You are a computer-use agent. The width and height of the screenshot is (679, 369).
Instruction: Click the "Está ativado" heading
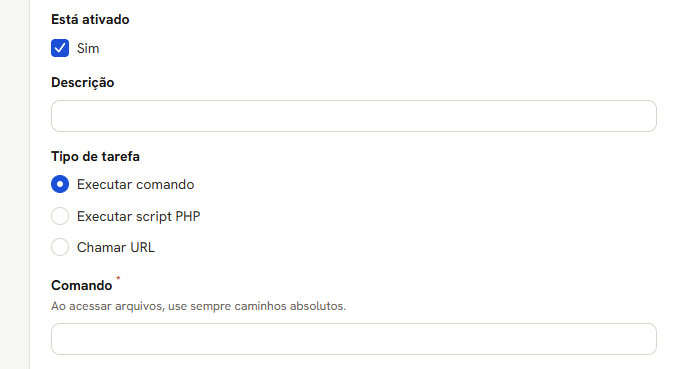pos(90,19)
